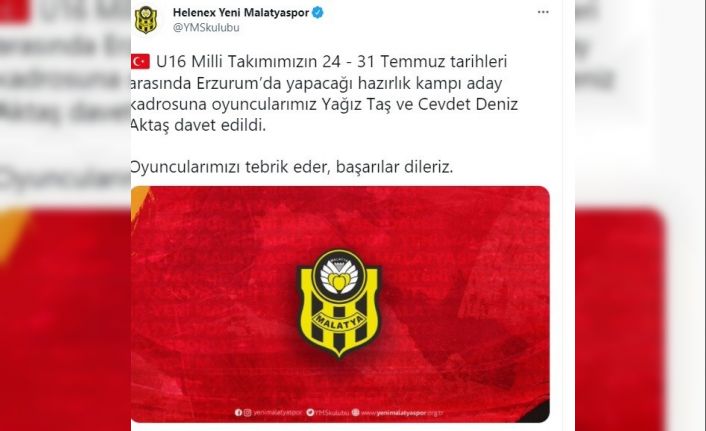This screenshot has height=431, width=706.
Task: Click the blue verified badge
Action: 318,13
